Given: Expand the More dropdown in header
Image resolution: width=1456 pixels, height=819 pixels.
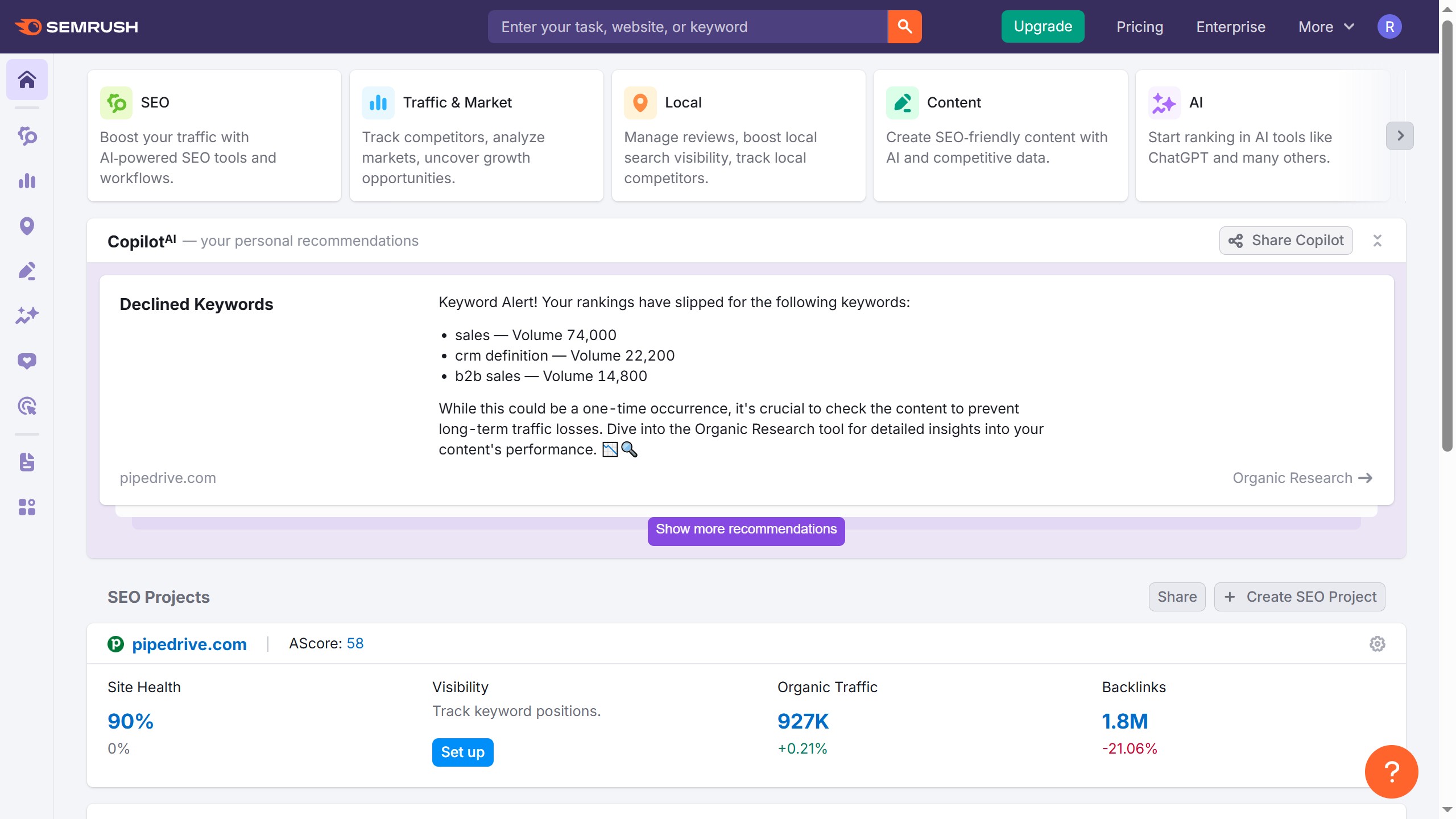Looking at the screenshot, I should 1326,27.
